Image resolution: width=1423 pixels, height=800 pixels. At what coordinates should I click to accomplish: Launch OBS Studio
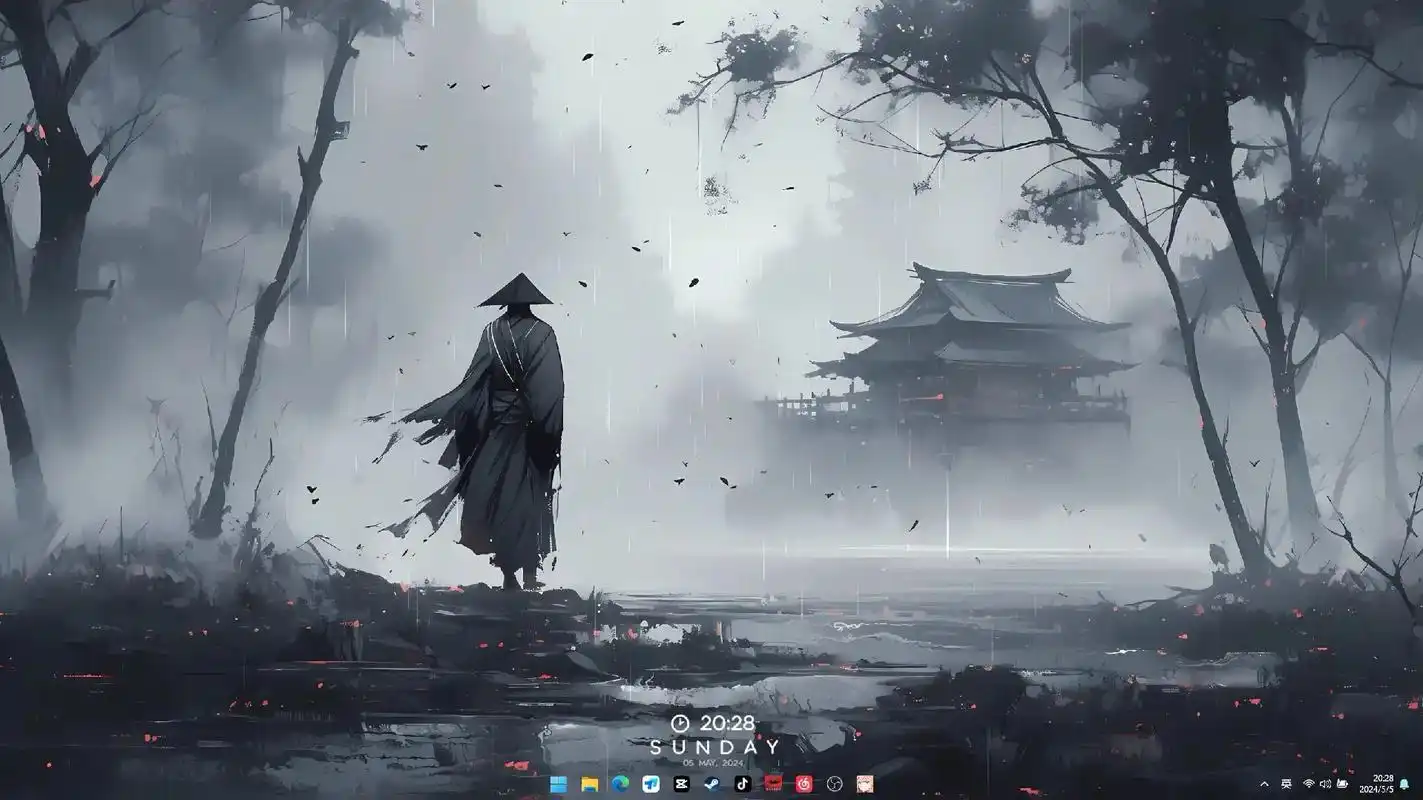(x=834, y=786)
